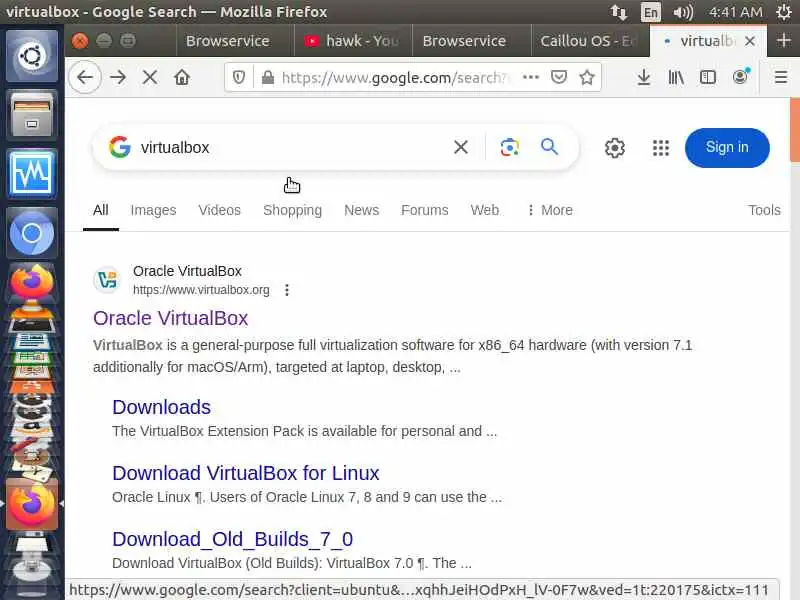Select the News results tab

(x=361, y=210)
